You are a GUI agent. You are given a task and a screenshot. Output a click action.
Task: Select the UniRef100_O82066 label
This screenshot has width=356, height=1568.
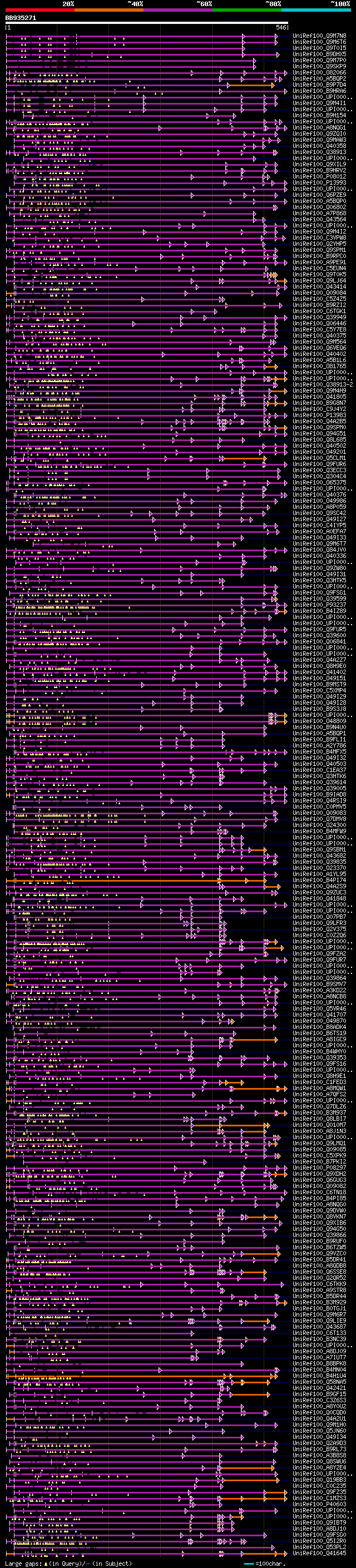click(x=319, y=72)
